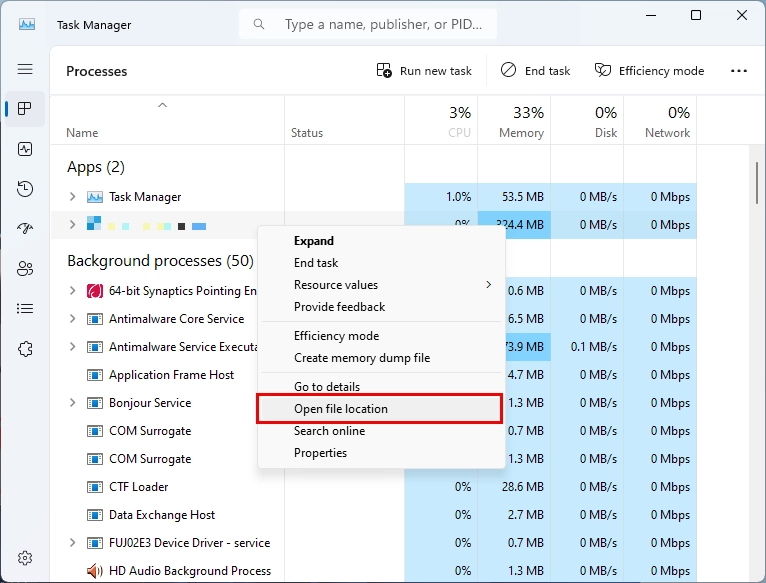This screenshot has height=583, width=766.
Task: Open Task Manager settings gear icon
Action: click(x=25, y=558)
